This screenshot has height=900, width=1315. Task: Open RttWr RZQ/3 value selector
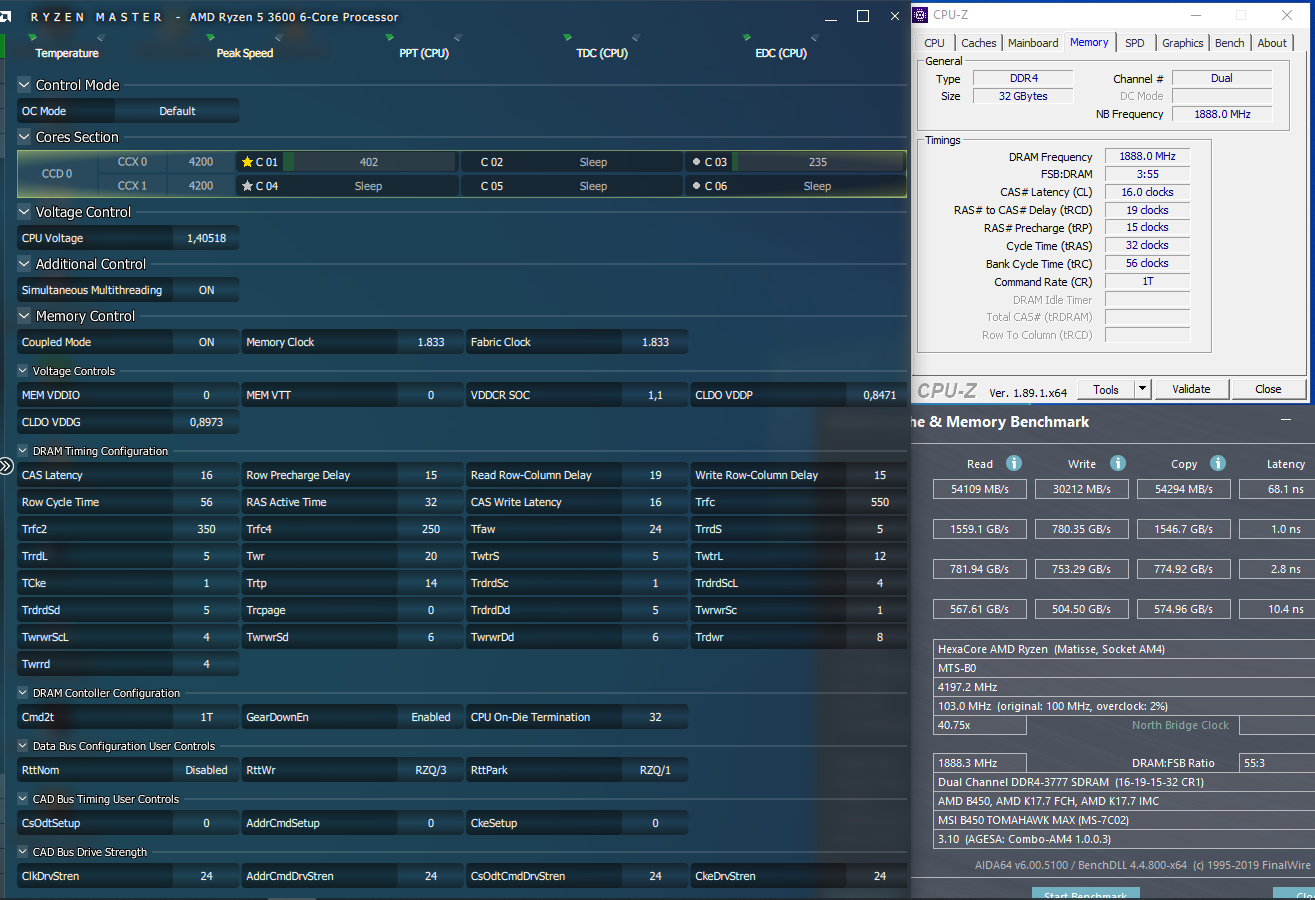[x=431, y=770]
